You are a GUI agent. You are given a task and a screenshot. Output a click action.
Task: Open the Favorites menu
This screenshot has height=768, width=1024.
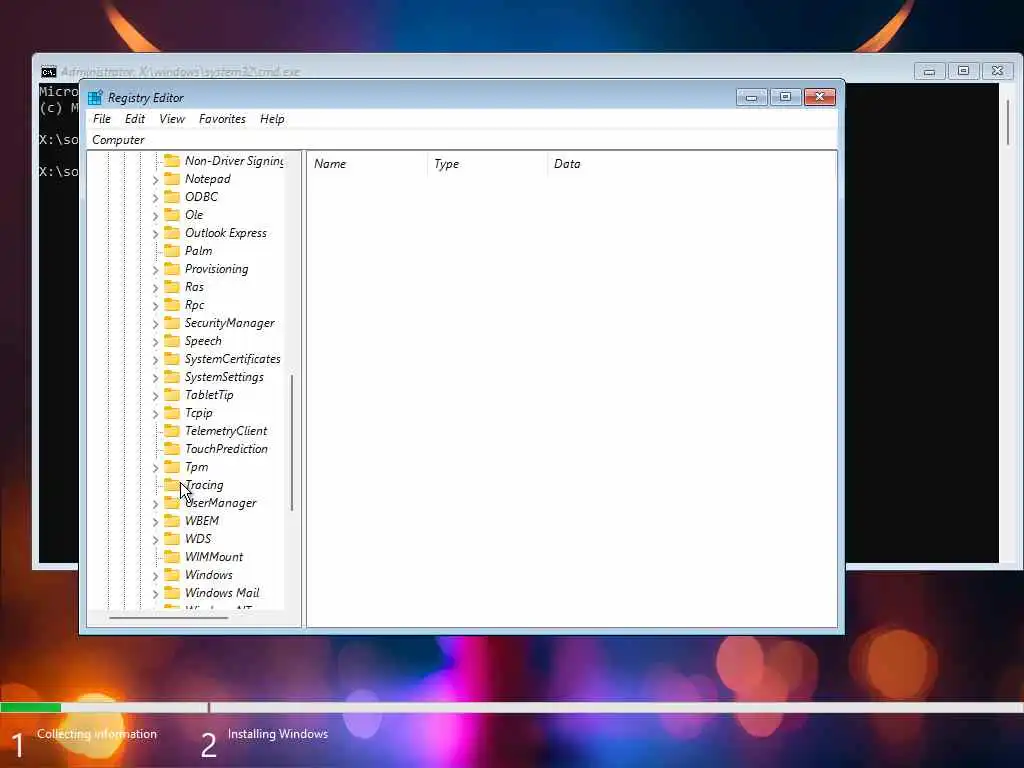[x=222, y=119]
